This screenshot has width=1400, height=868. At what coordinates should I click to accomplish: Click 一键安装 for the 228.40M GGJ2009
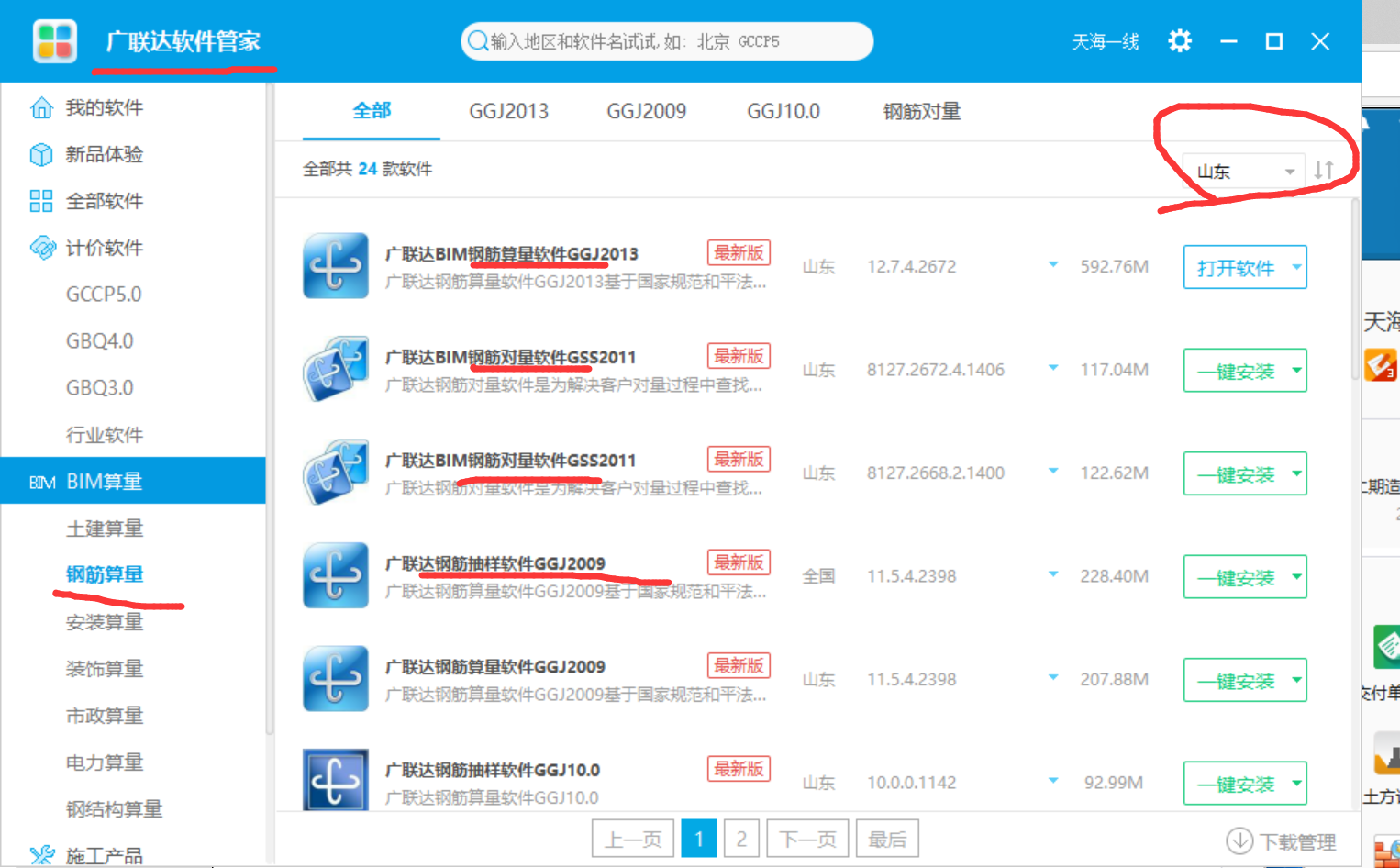click(1236, 577)
